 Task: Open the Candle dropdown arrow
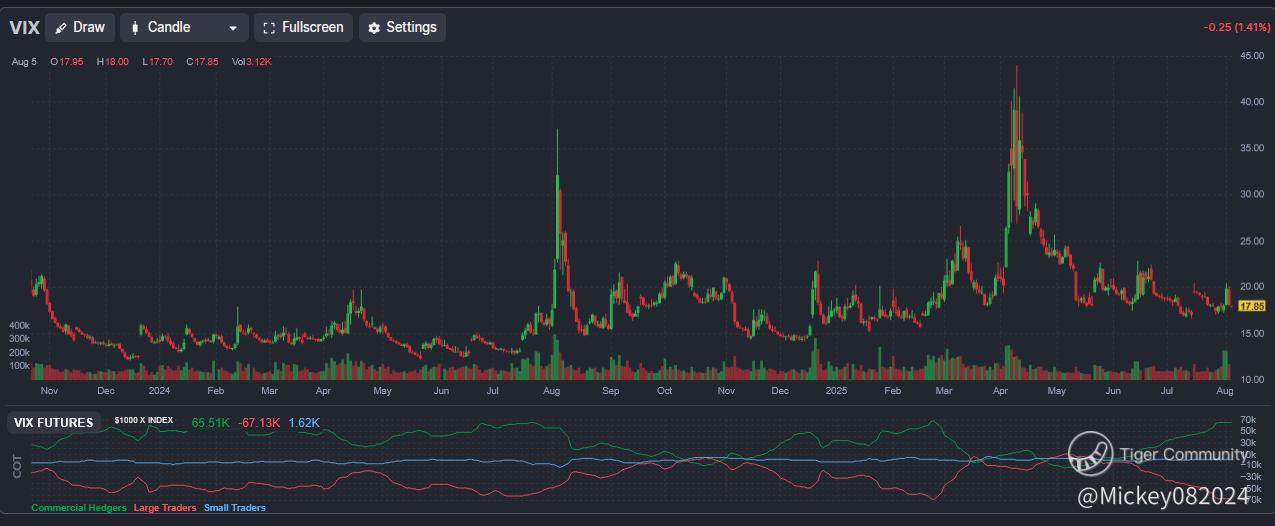pos(233,28)
